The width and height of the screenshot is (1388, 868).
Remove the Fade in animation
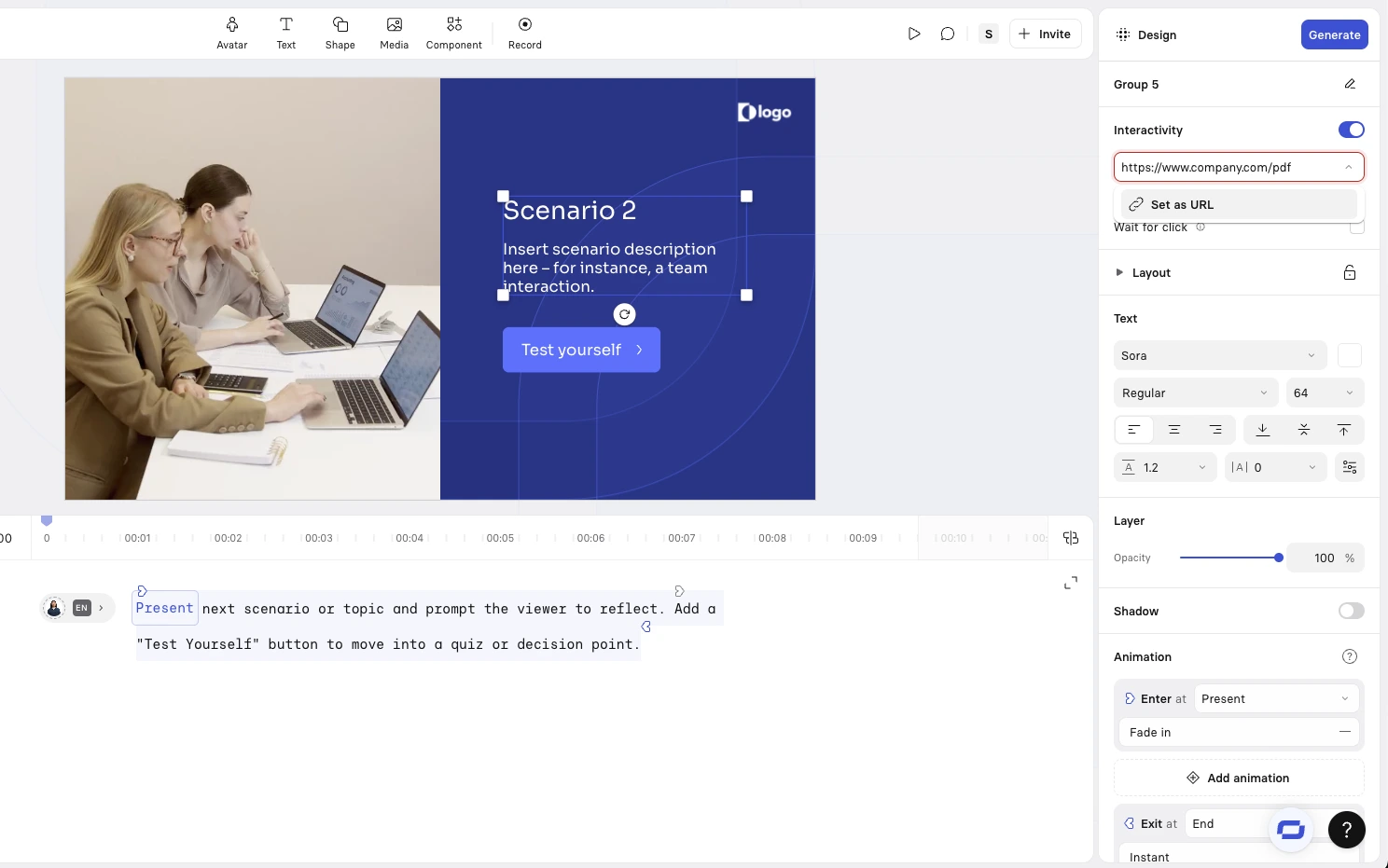1345,732
